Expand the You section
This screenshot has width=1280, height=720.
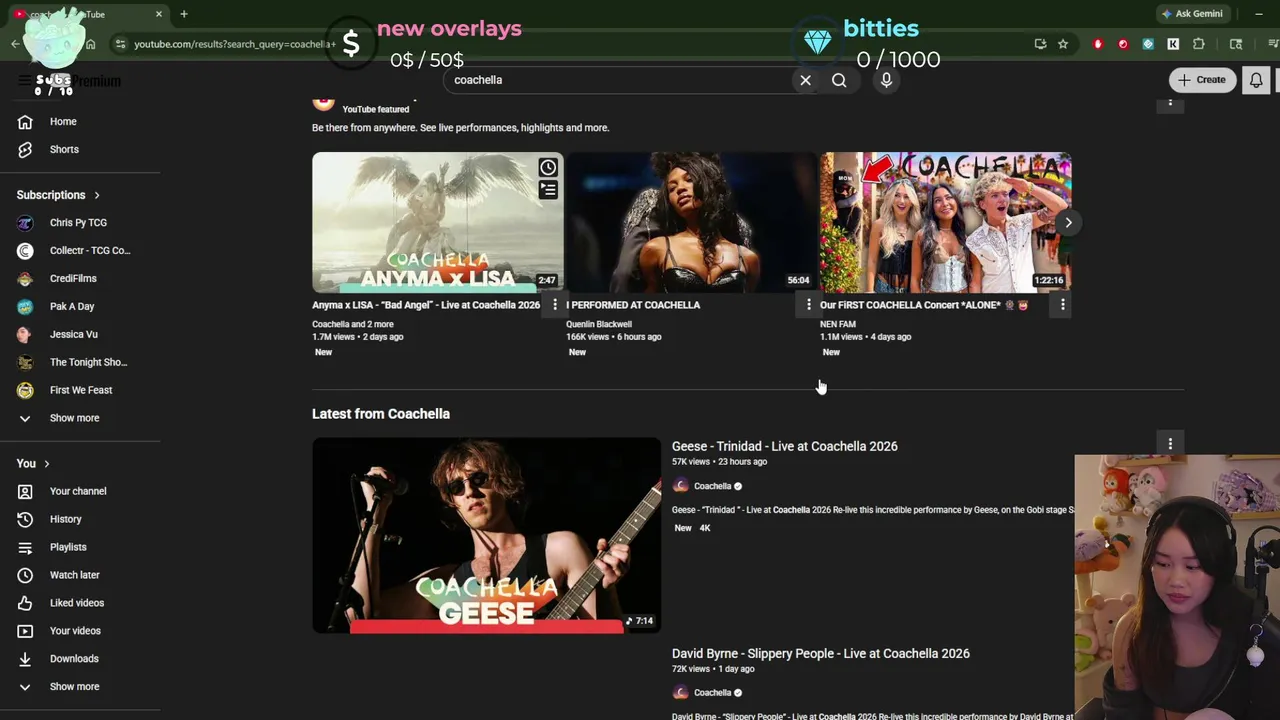tap(33, 463)
